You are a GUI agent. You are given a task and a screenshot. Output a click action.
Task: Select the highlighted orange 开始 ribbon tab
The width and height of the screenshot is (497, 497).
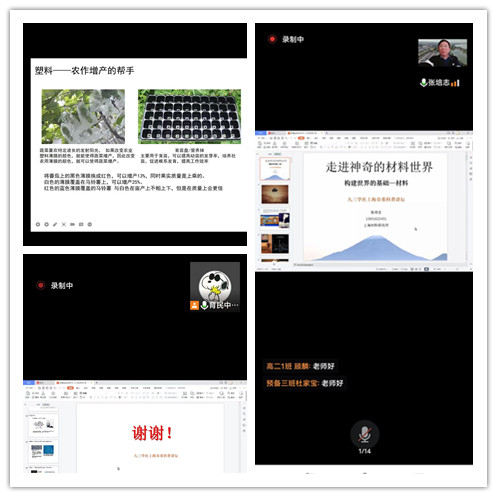pyautogui.click(x=301, y=138)
